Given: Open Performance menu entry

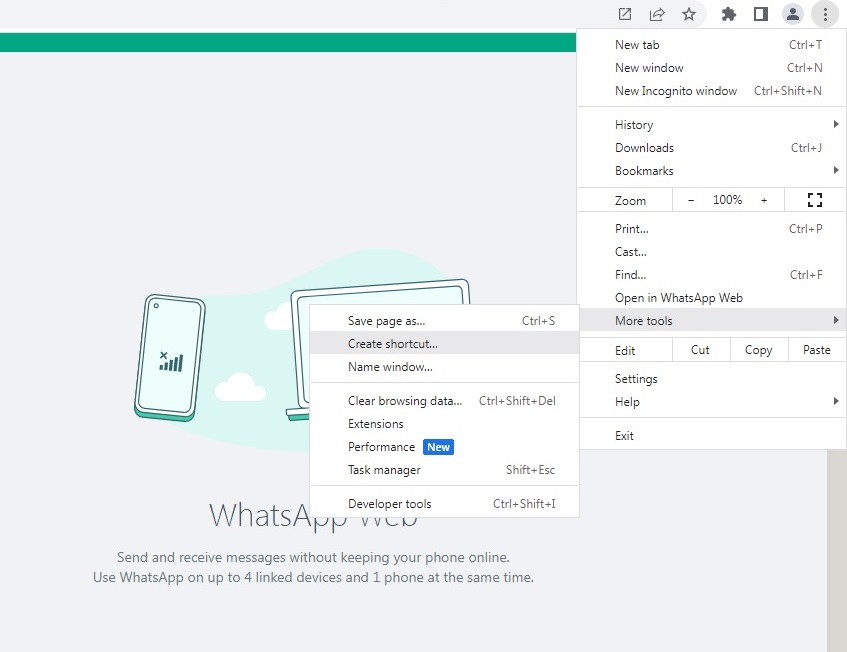Looking at the screenshot, I should [444, 447].
